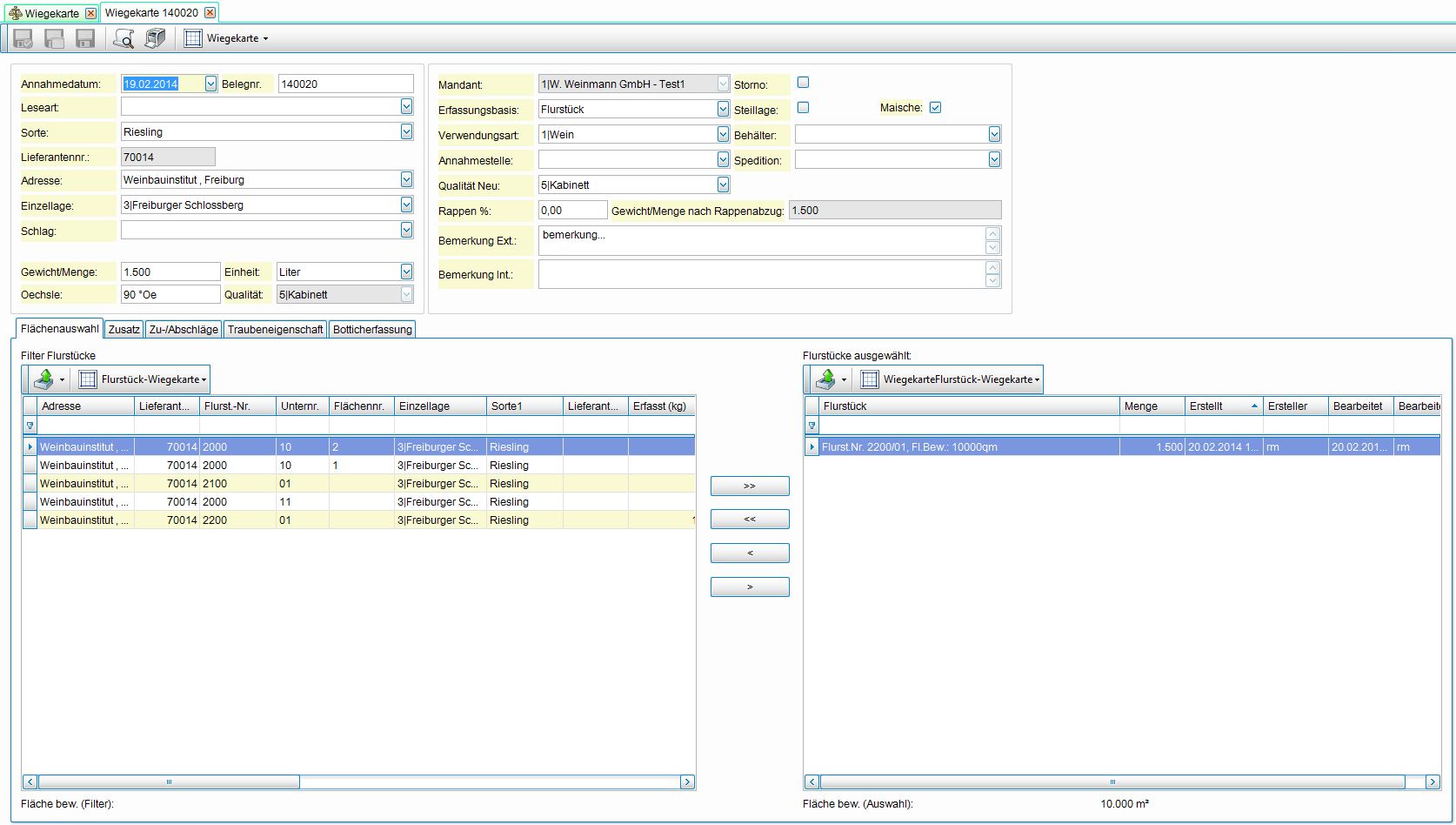Select the Flurst.-Nr. 2200 row
Viewport: 1456px width, 825px height.
(358, 520)
